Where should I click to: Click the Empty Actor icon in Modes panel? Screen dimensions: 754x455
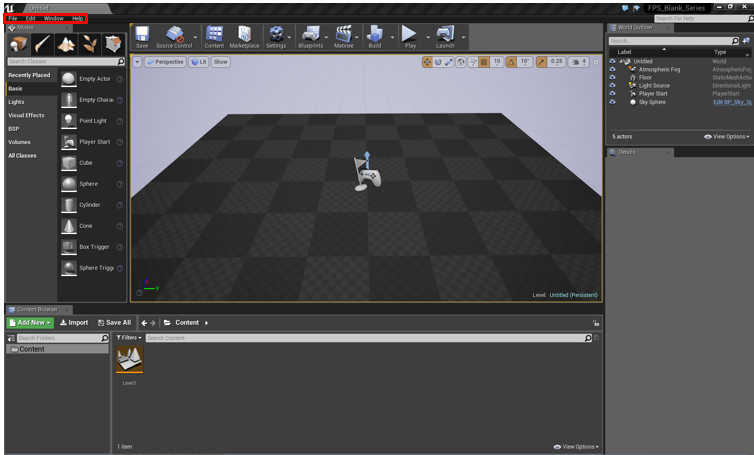coord(69,79)
